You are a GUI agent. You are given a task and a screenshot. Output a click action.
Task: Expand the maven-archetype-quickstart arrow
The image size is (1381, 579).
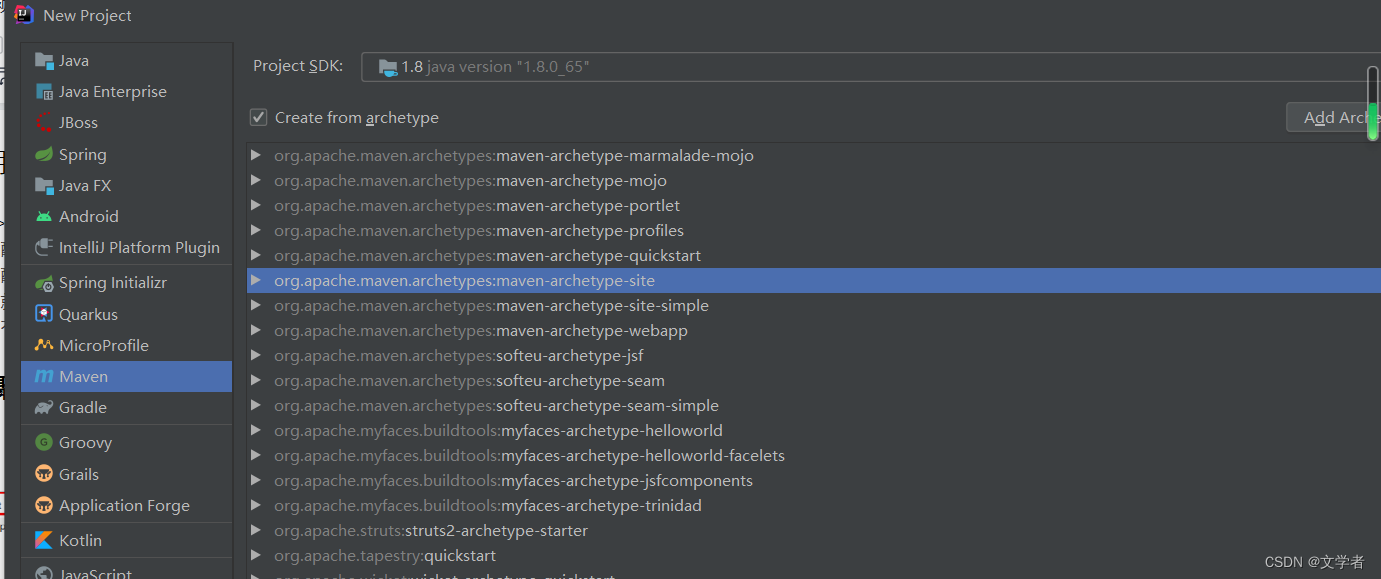coord(256,255)
